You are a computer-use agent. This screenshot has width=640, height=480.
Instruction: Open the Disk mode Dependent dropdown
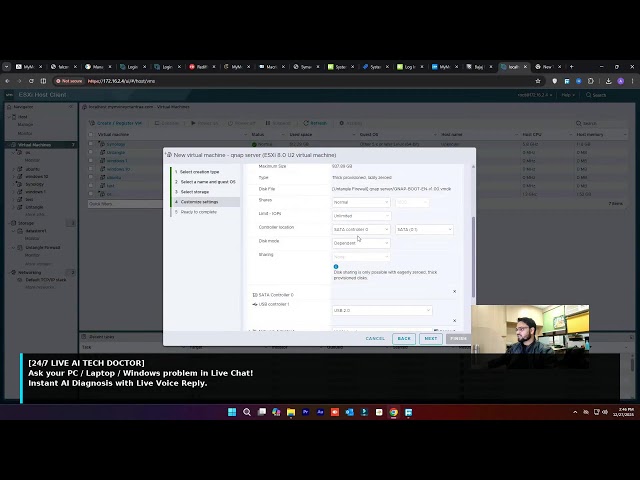361,243
